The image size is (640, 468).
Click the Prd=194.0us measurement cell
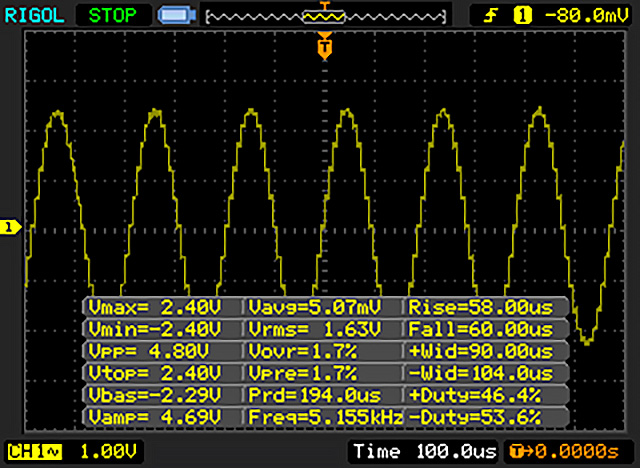[322, 394]
